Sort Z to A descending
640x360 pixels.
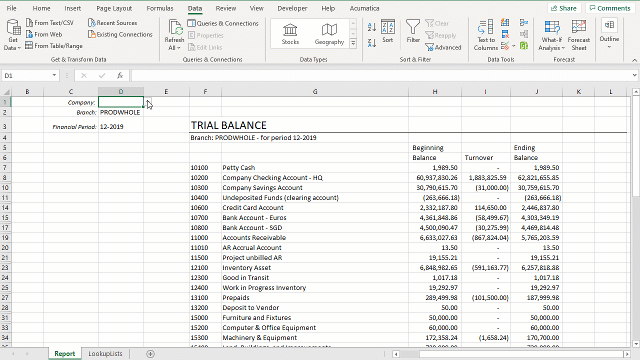372,42
